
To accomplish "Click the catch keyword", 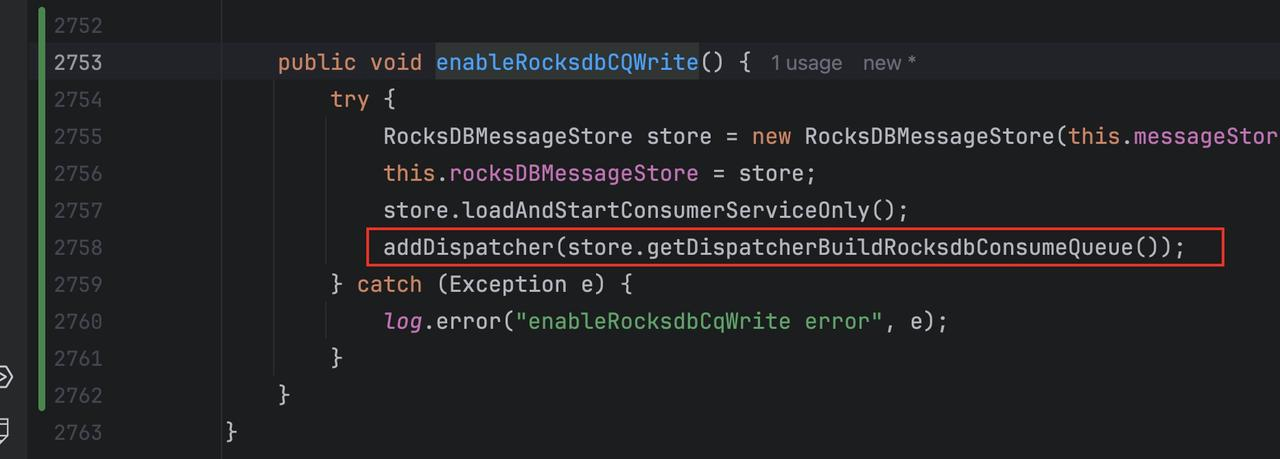I will (390, 284).
